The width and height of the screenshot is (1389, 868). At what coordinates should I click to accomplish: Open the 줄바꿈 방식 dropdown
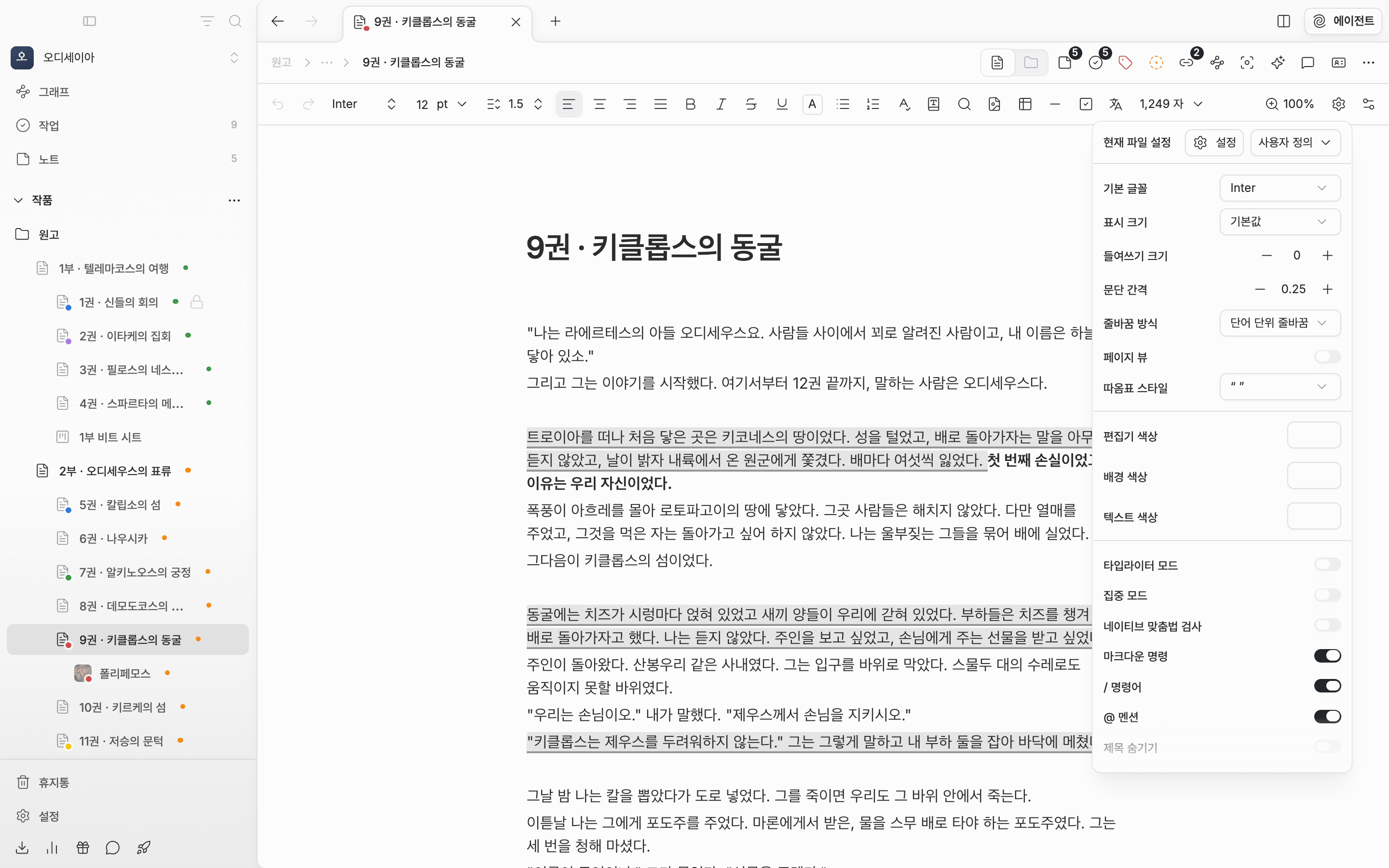coord(1280,323)
